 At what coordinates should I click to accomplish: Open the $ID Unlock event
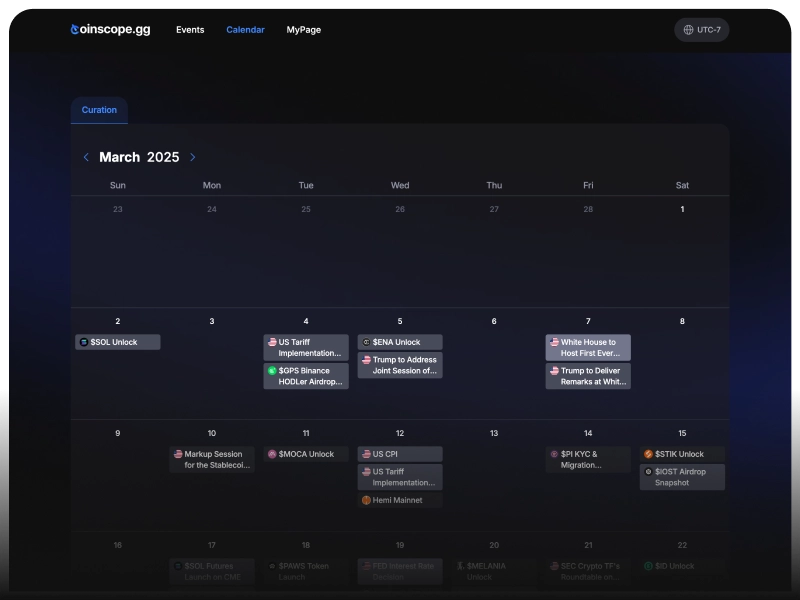pyautogui.click(x=682, y=566)
